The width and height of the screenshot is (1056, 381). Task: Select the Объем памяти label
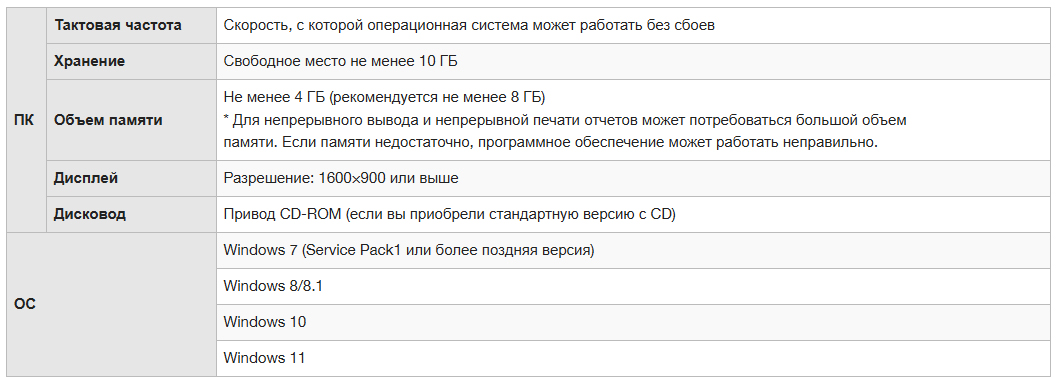click(108, 120)
